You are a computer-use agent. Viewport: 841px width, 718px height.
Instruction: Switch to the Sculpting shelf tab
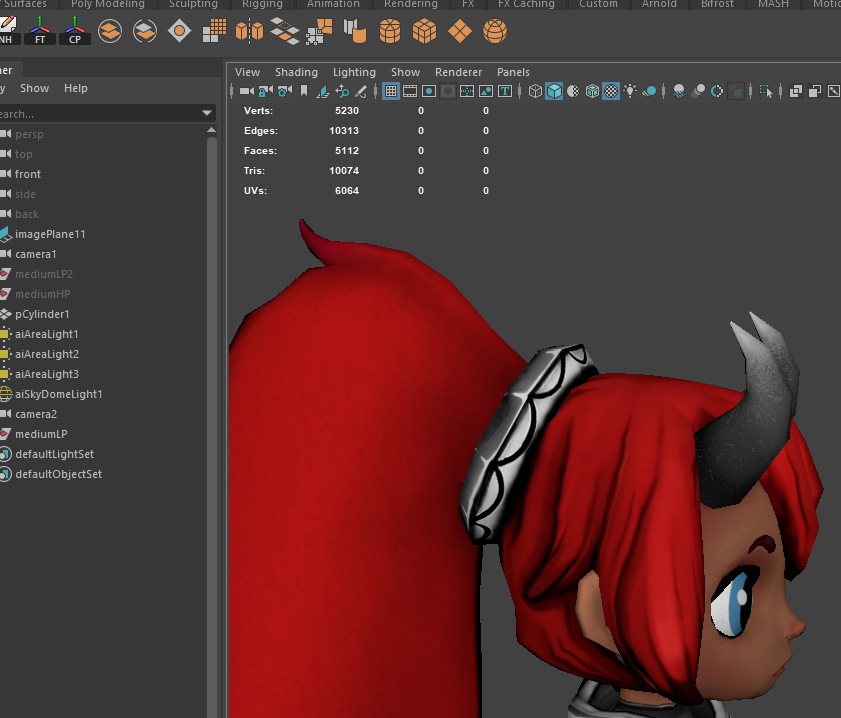pos(193,5)
